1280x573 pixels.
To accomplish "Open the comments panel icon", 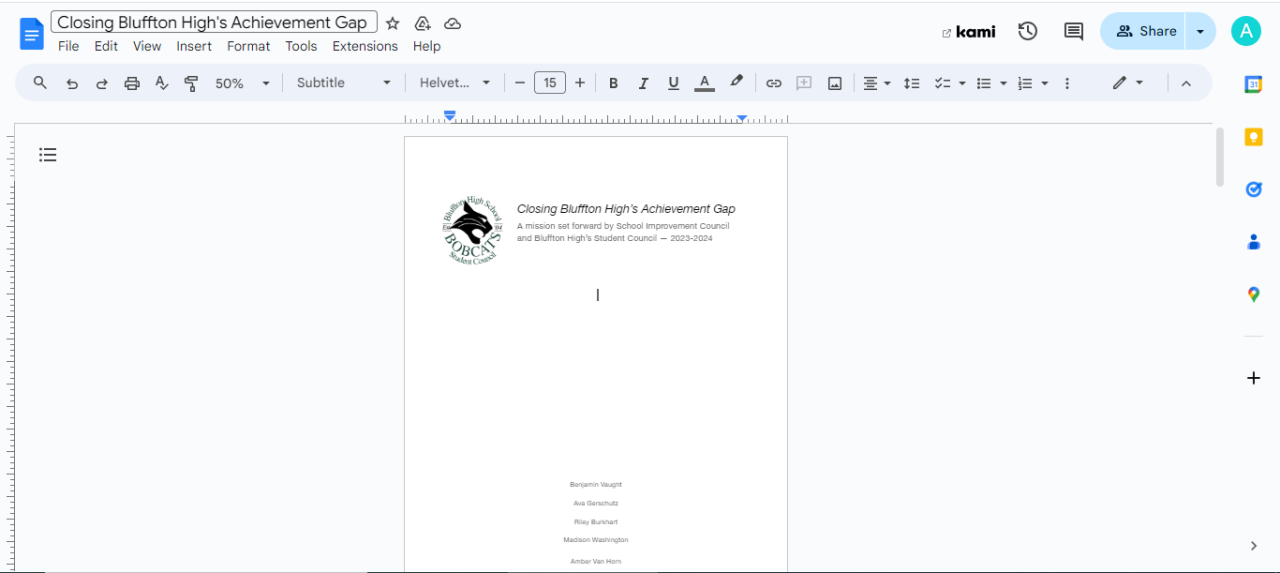I will click(1073, 31).
